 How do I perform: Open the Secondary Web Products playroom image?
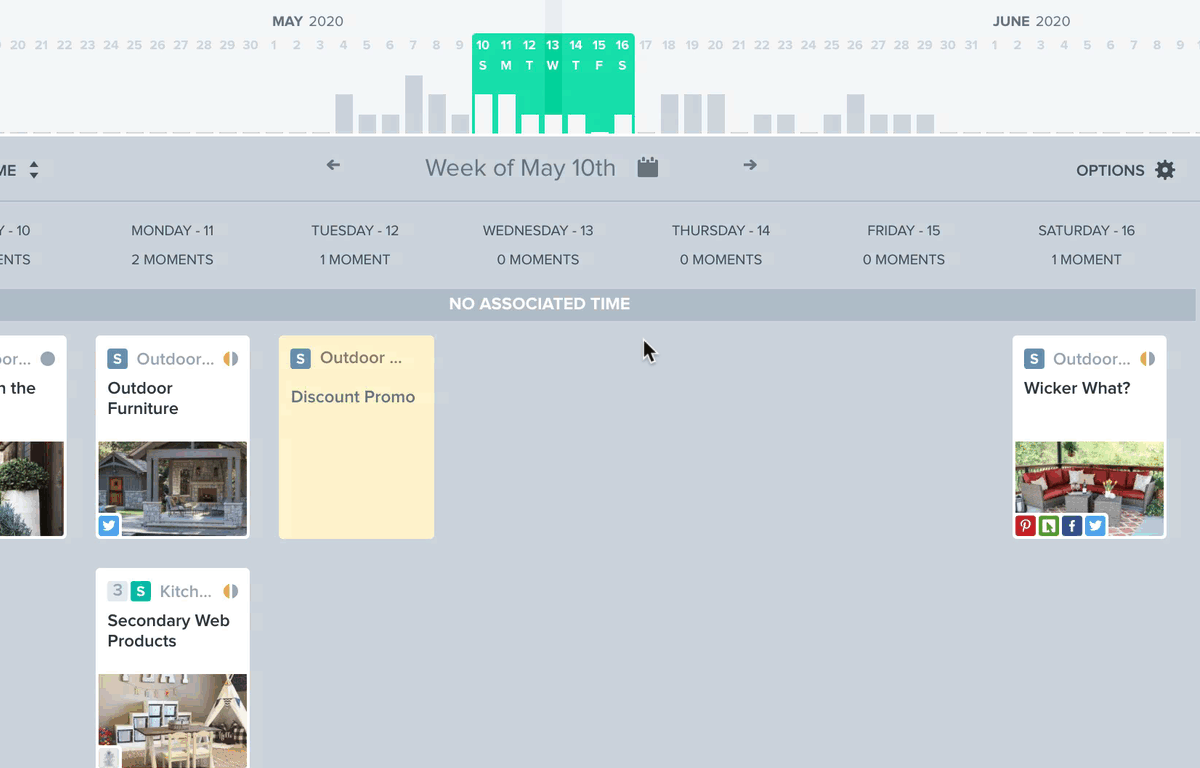(x=173, y=721)
